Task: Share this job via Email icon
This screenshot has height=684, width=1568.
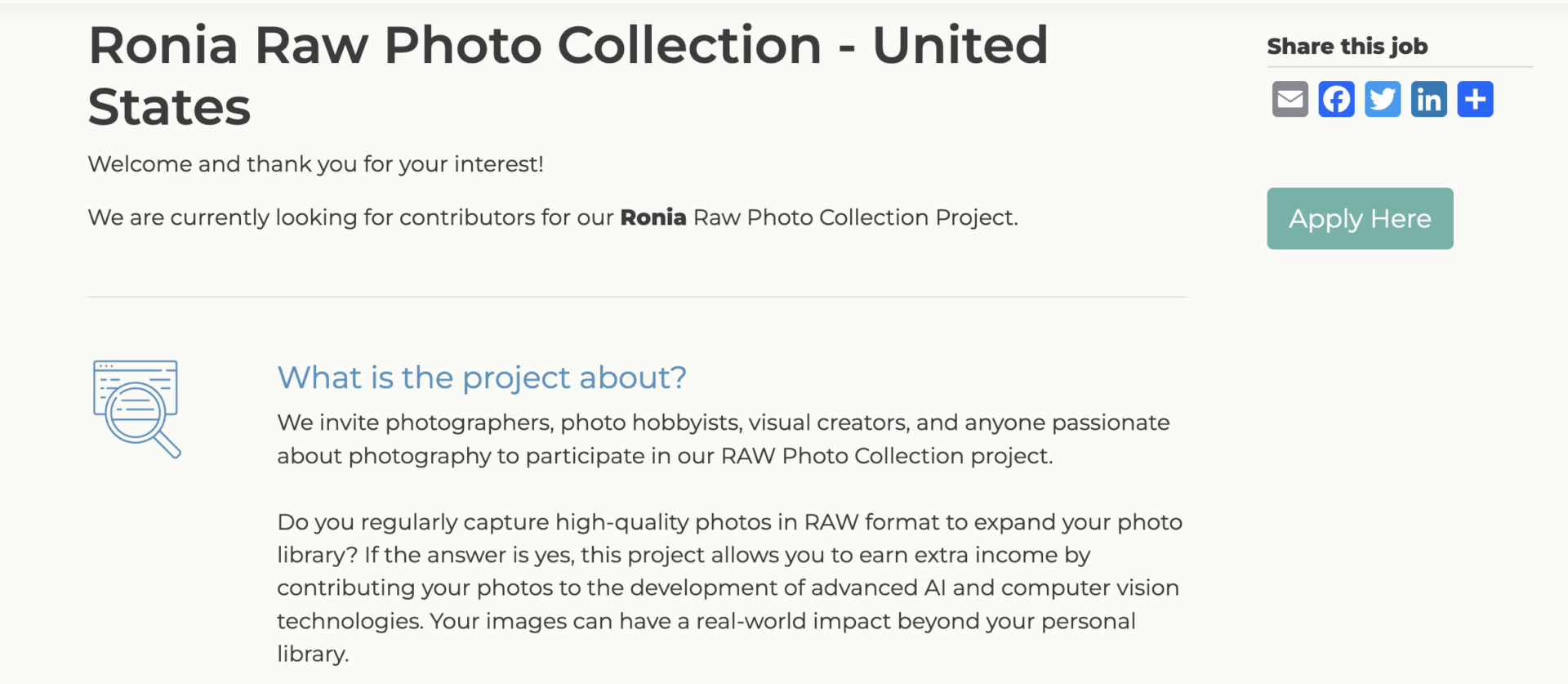Action: [x=1290, y=99]
